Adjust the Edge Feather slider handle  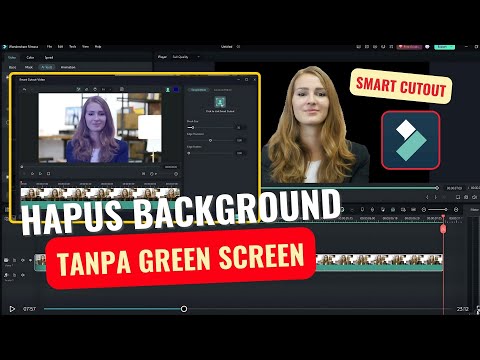coord(189,153)
